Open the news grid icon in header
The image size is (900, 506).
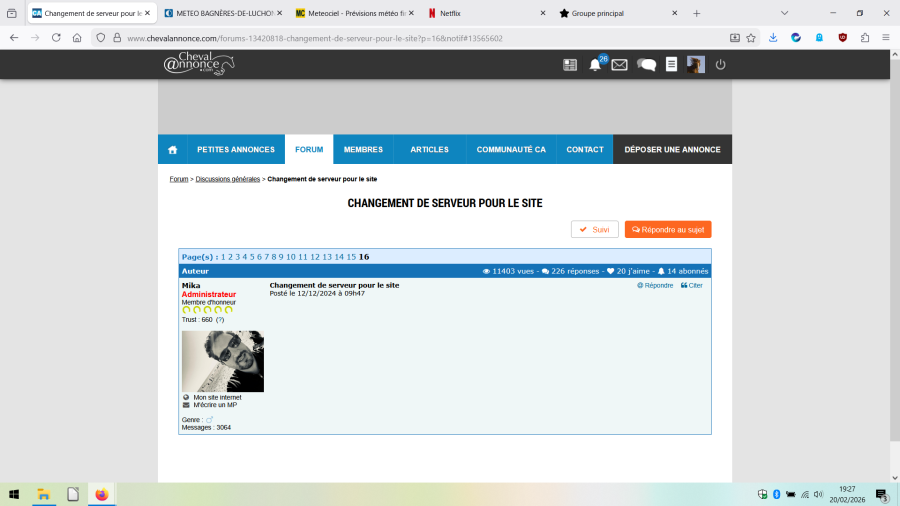(x=570, y=65)
